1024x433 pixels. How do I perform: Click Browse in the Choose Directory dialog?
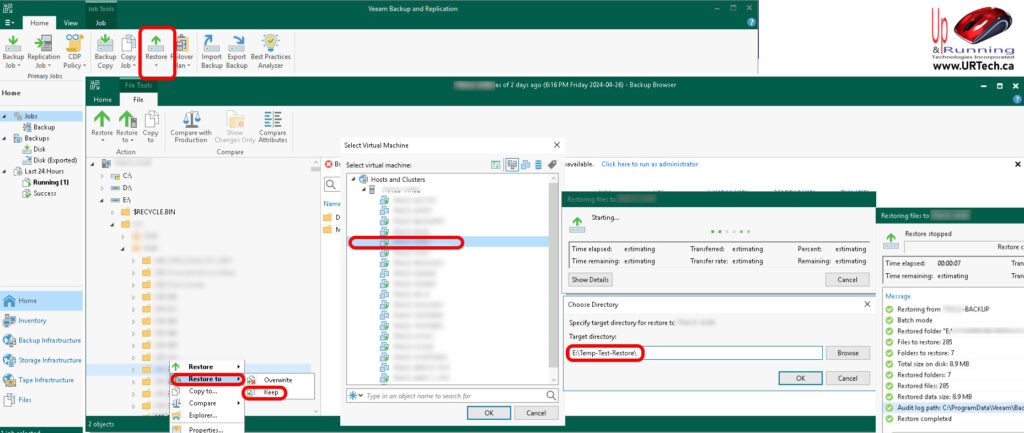[847, 353]
